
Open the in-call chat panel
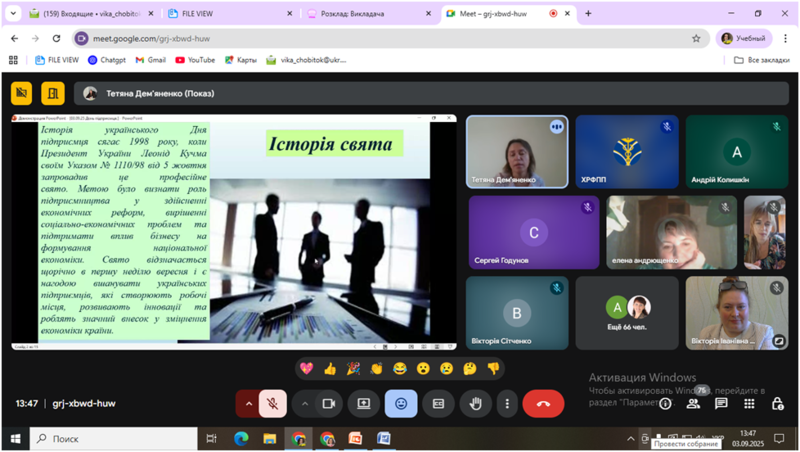click(721, 404)
